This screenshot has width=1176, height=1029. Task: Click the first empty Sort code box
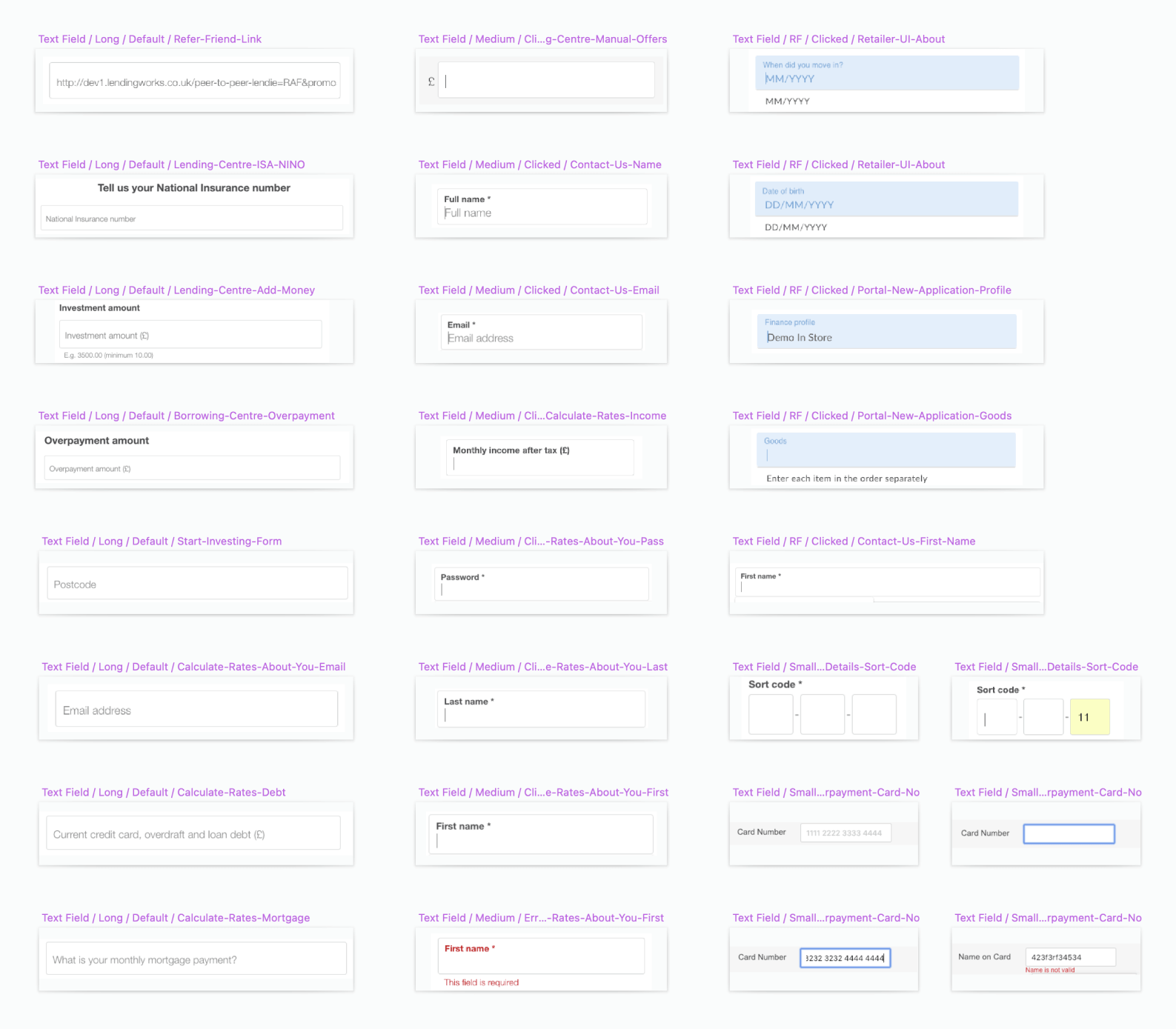point(771,714)
